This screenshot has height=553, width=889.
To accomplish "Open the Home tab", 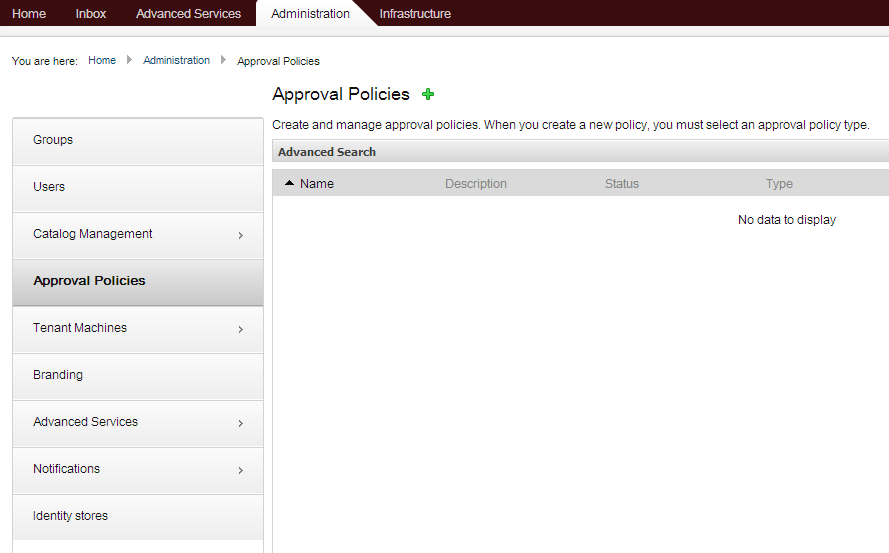I will pyautogui.click(x=29, y=14).
